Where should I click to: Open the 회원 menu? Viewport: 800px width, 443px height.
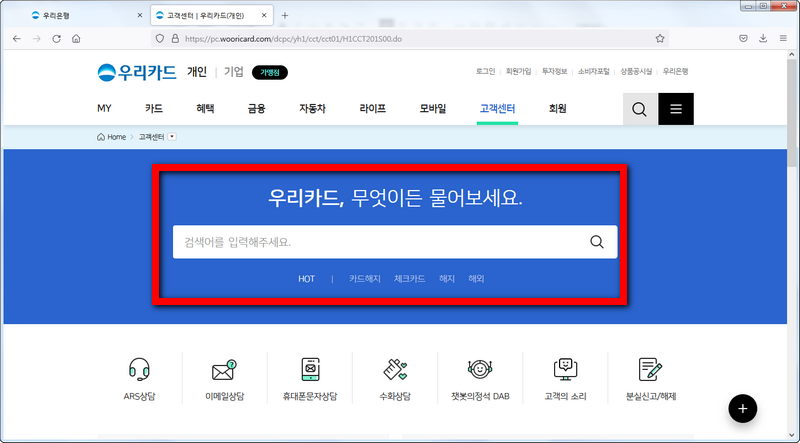[557, 108]
